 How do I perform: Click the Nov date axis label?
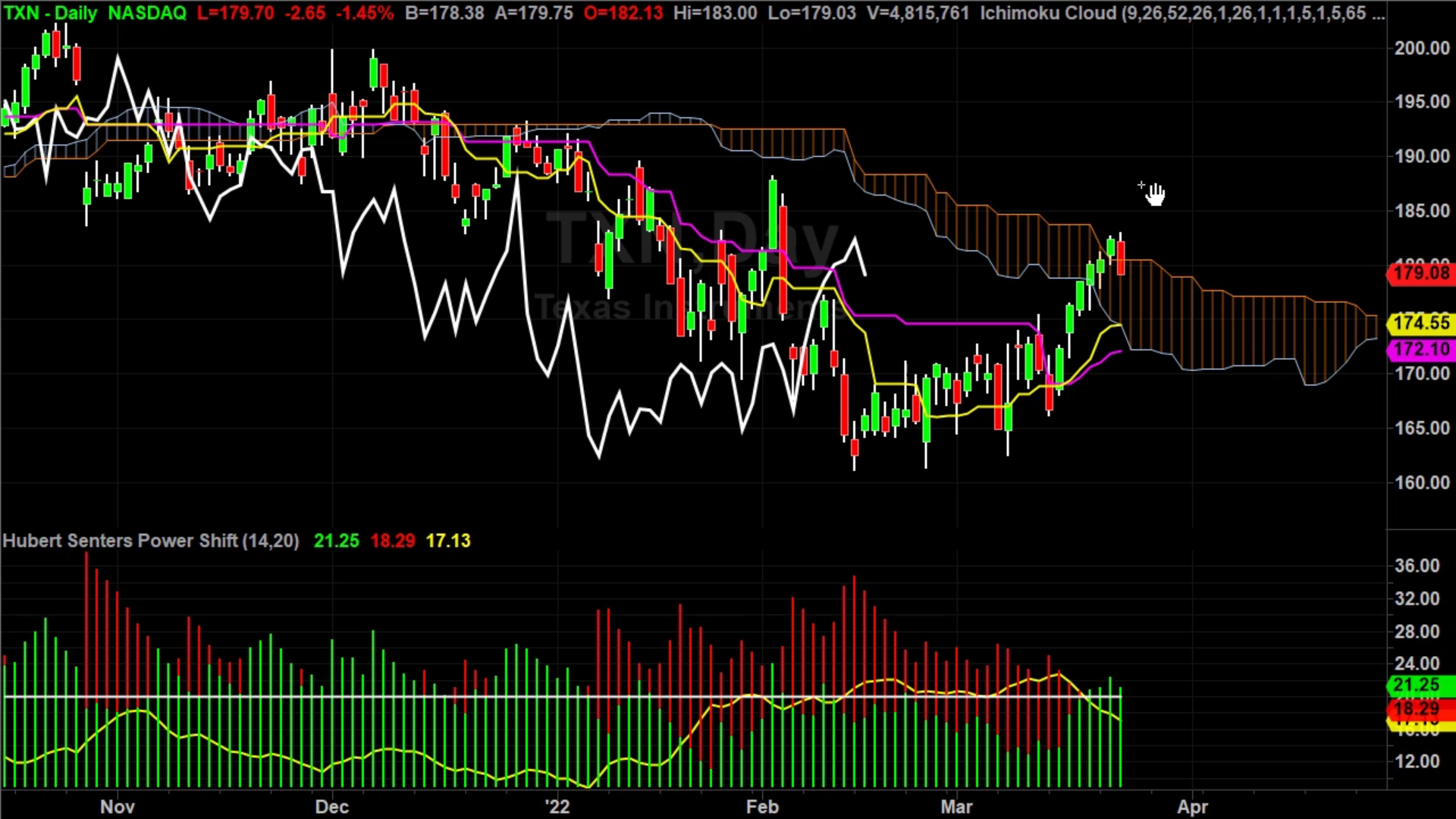pyautogui.click(x=118, y=806)
